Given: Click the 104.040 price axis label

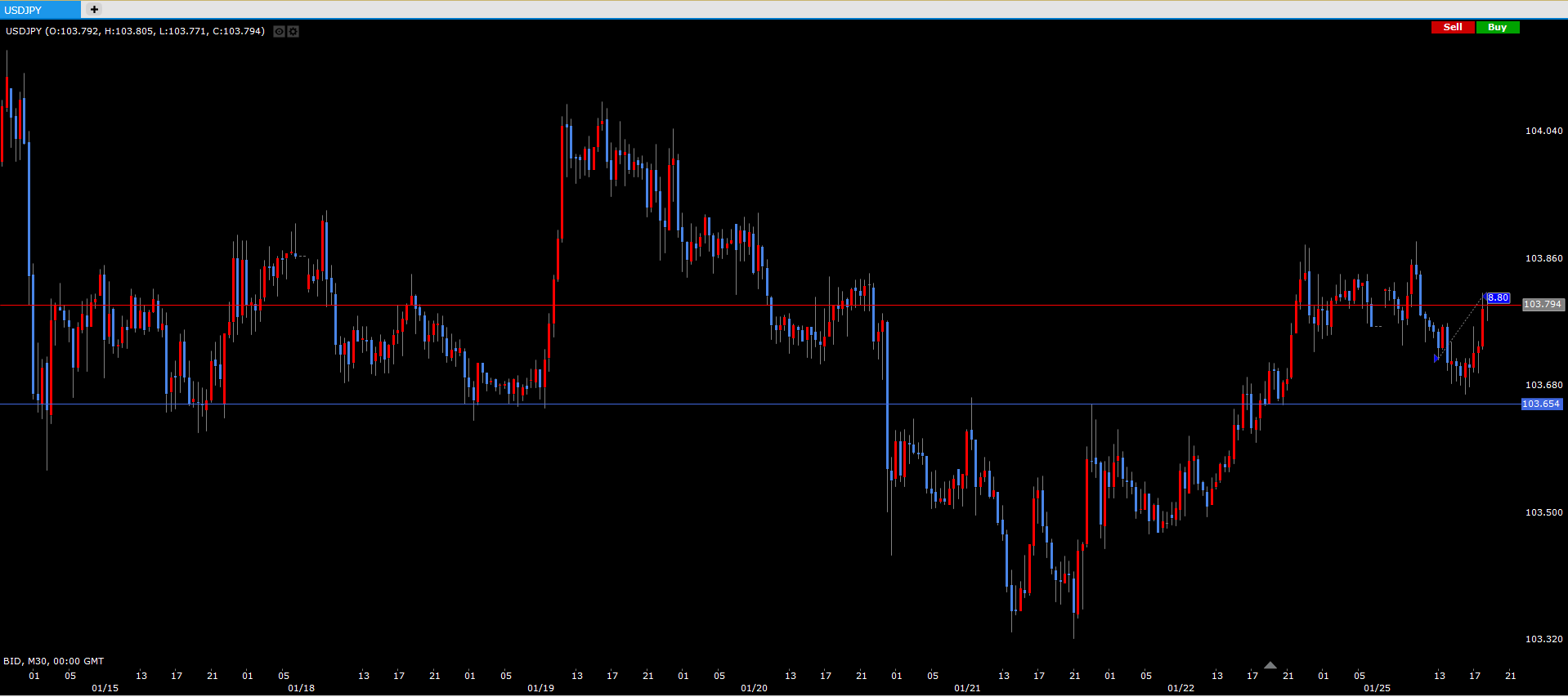Looking at the screenshot, I should pyautogui.click(x=1543, y=131).
